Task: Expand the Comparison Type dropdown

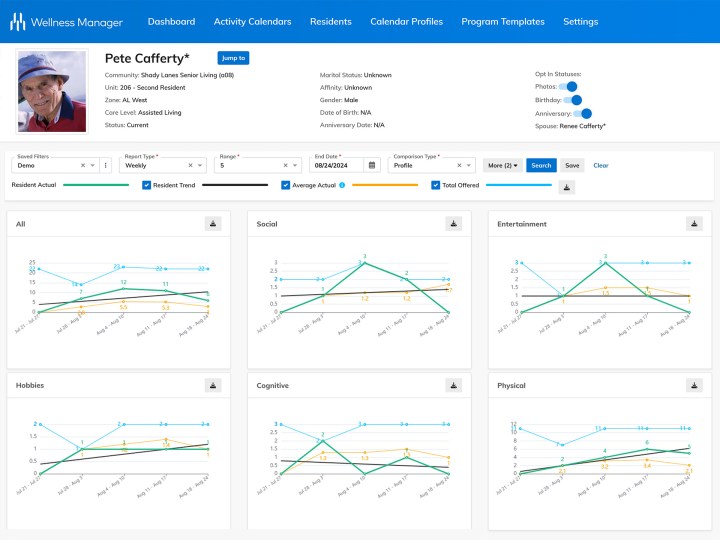Action: [x=470, y=165]
